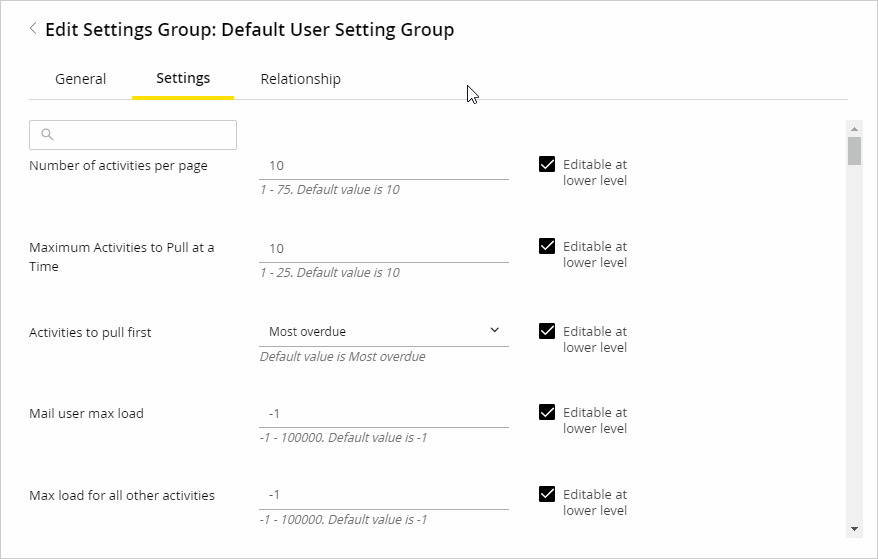The width and height of the screenshot is (878, 559).
Task: Toggle Editable checkbox for Maximum Activities to Pull
Action: tap(547, 246)
